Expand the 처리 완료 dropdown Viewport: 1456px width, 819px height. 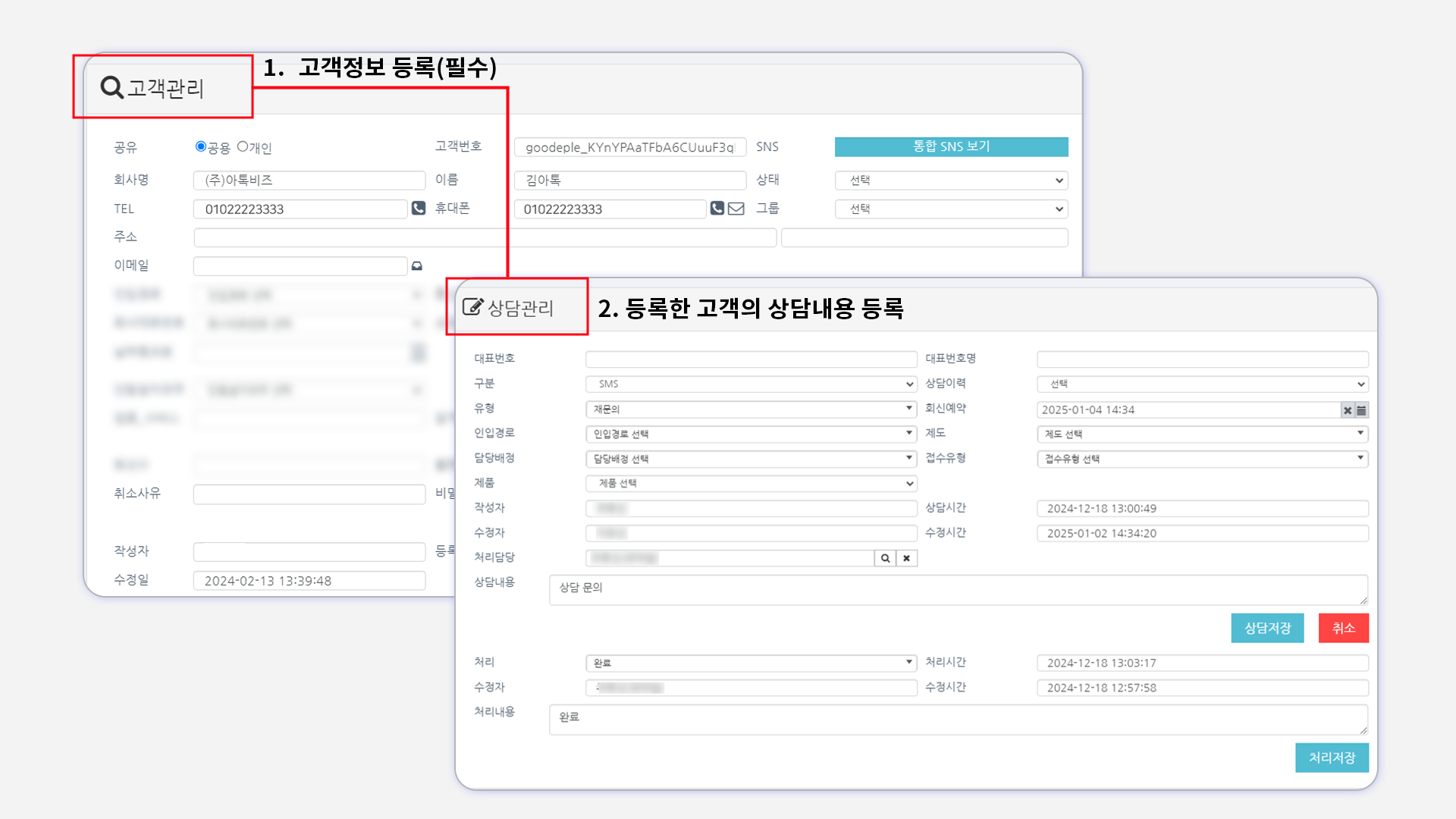[751, 663]
